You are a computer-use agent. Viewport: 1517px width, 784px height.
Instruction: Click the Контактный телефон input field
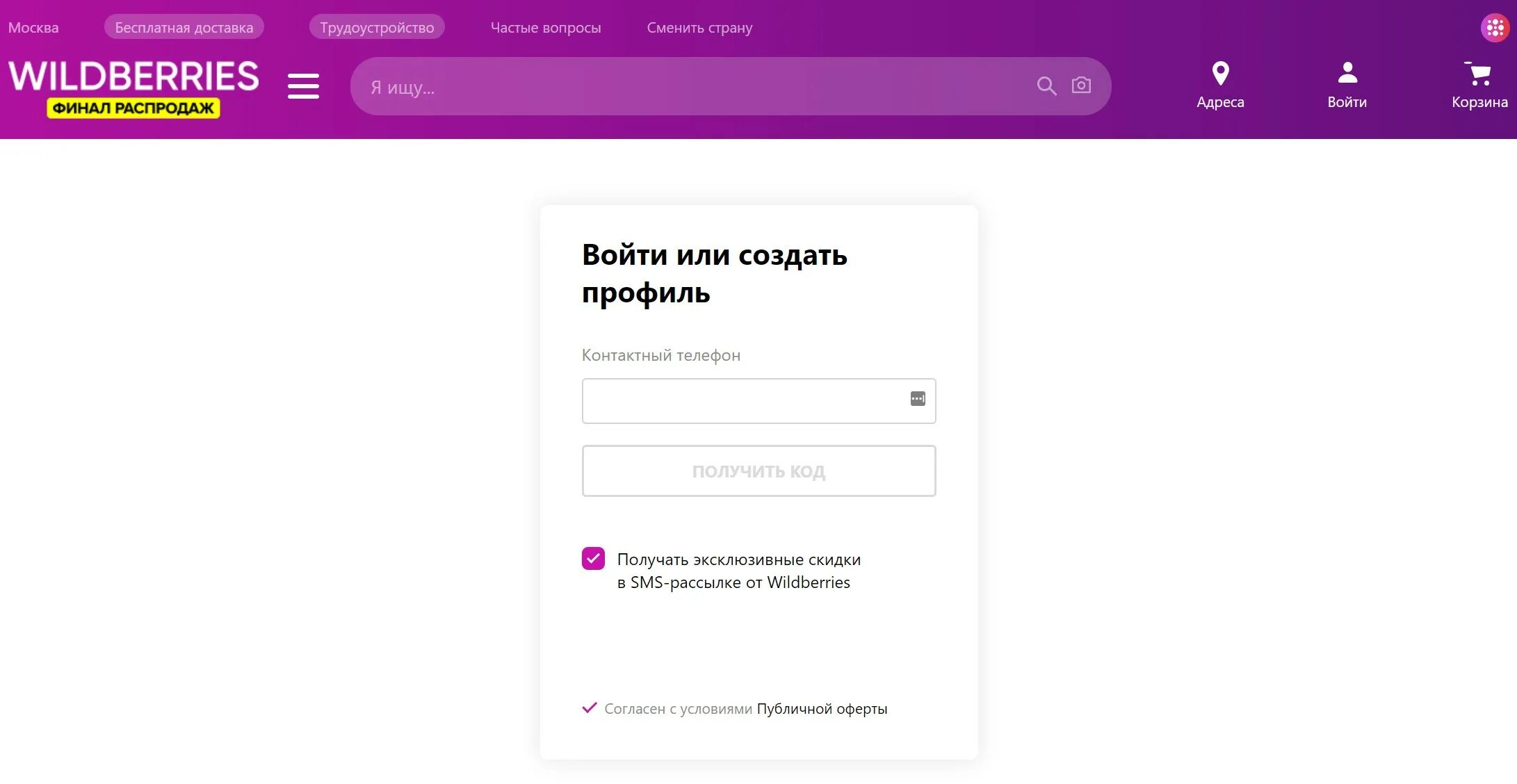click(744, 401)
